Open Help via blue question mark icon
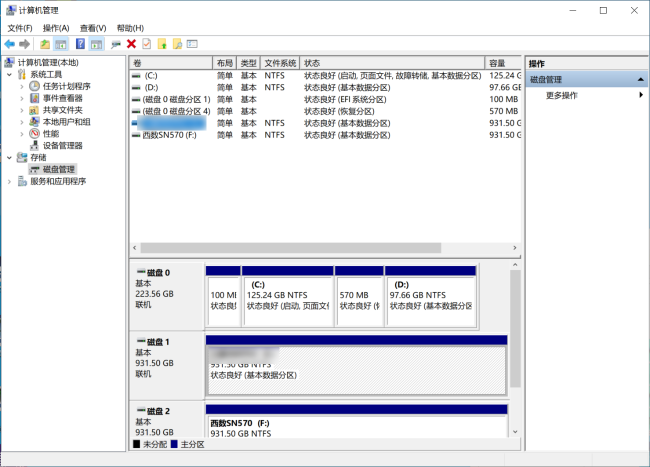Viewport: 650px width, 467px height. (80, 44)
